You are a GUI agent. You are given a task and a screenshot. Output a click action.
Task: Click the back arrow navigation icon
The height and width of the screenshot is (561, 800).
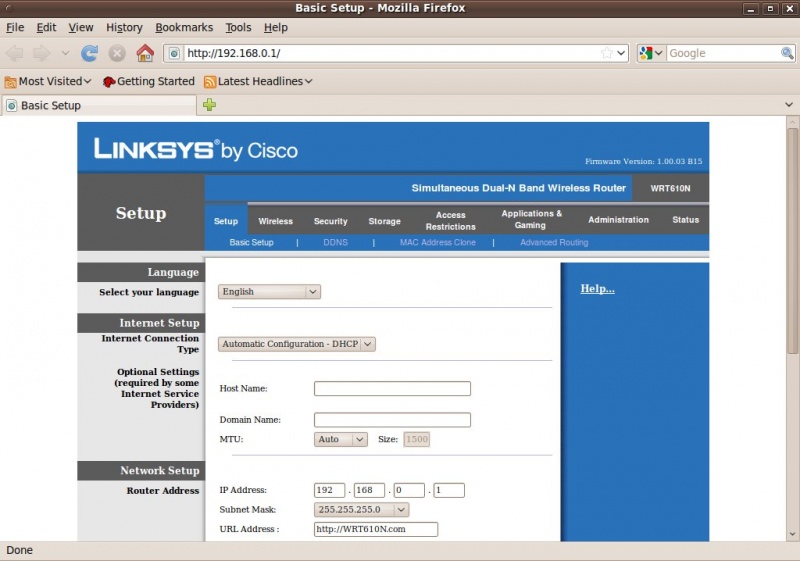[x=16, y=53]
